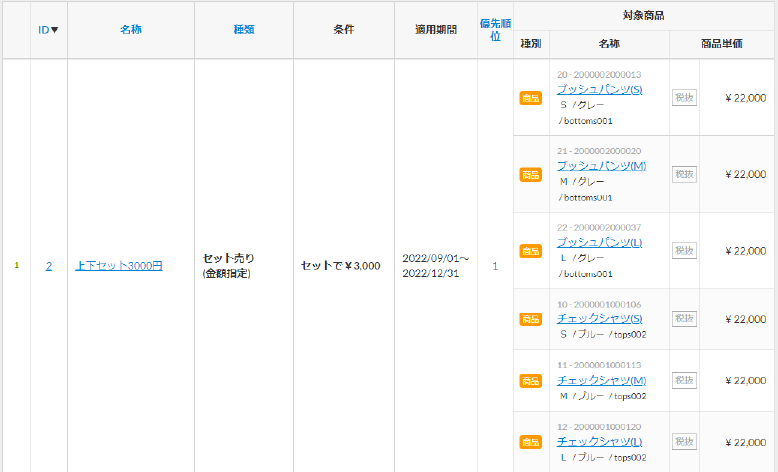Open the promotion with ID 2
This screenshot has height=472, width=778.
(x=49, y=266)
